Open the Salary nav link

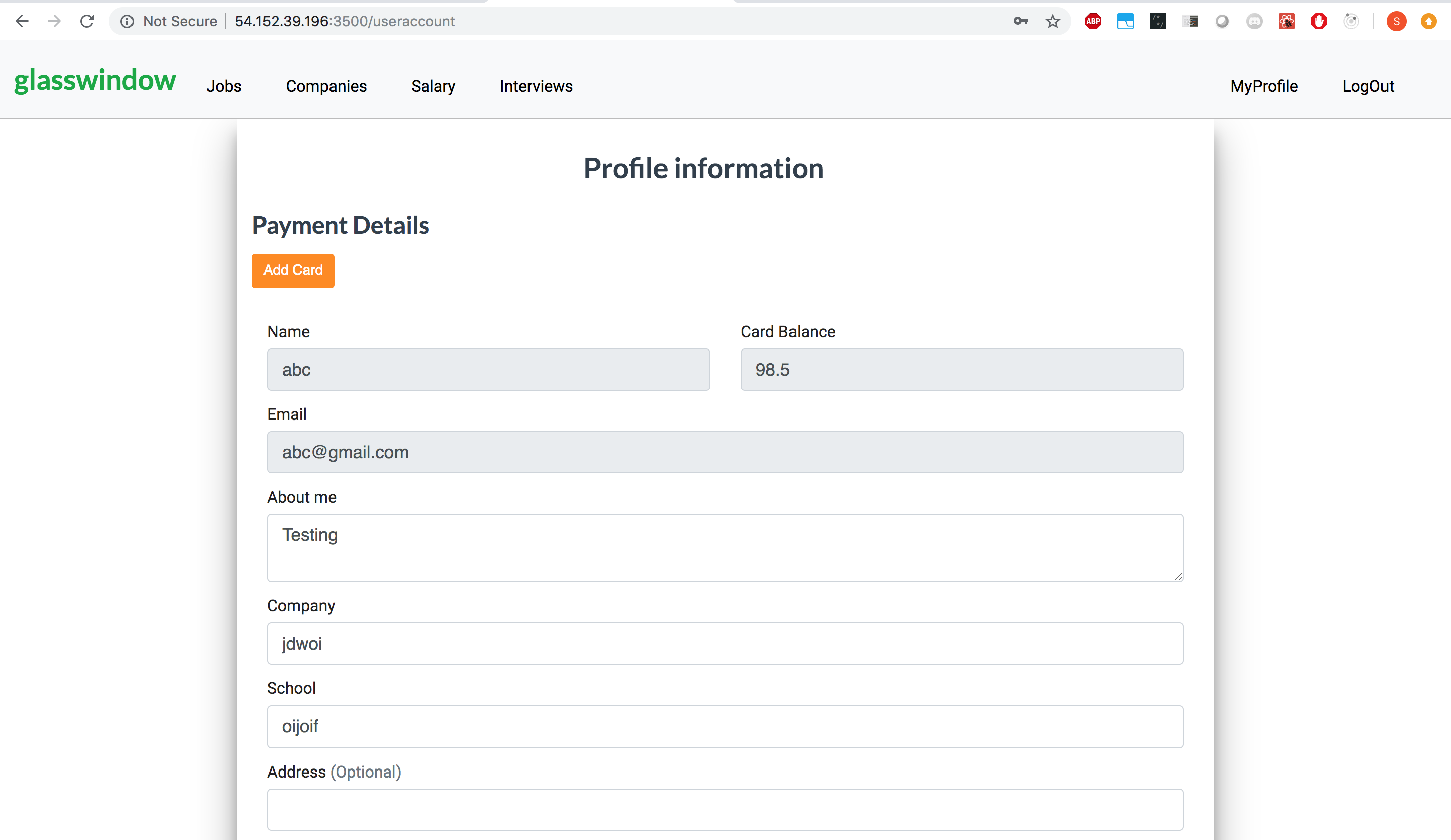(433, 86)
